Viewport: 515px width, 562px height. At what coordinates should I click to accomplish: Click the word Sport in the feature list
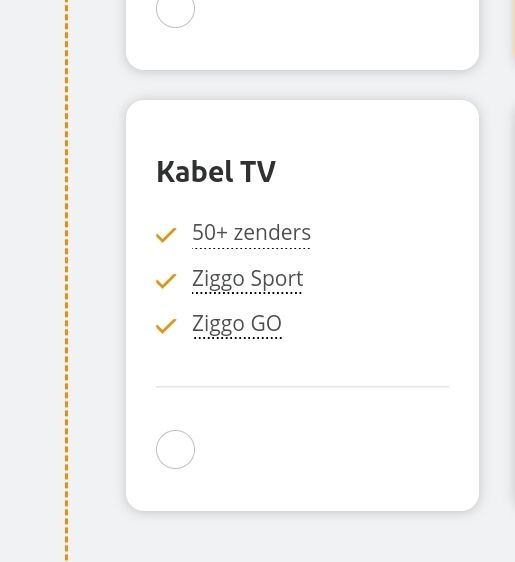[277, 278]
